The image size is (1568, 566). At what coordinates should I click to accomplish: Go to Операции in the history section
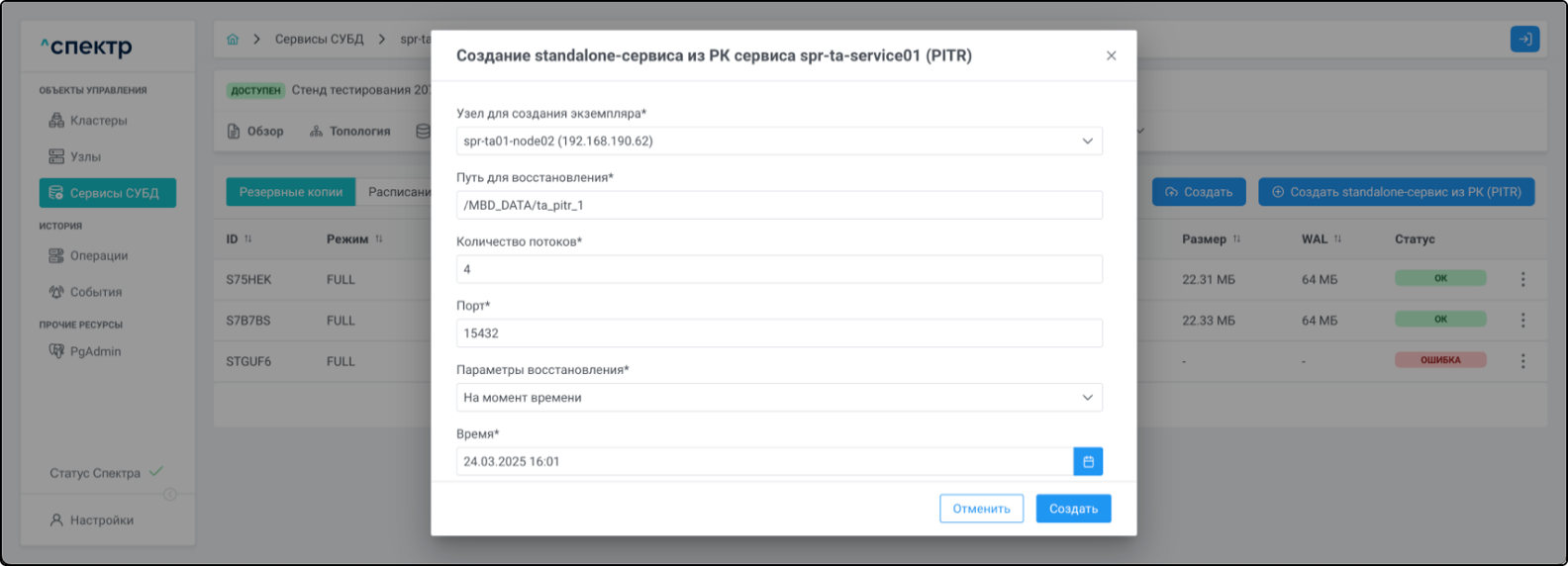98,256
